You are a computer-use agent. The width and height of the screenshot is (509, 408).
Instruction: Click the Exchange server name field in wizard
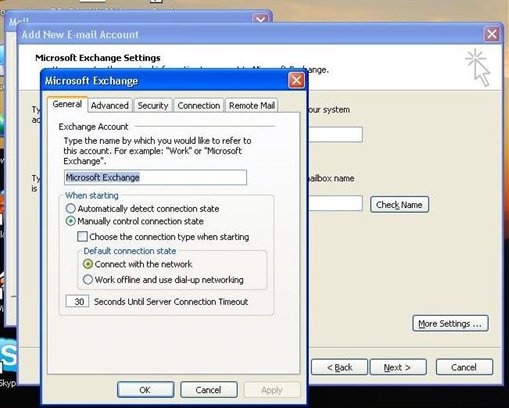coord(335,134)
